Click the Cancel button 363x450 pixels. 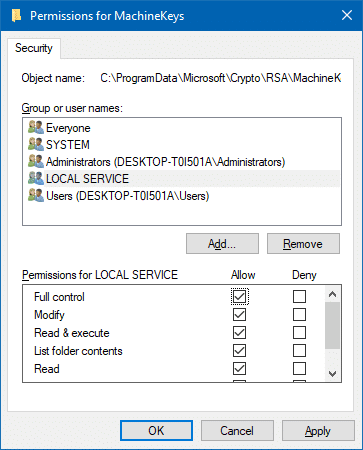(x=237, y=430)
